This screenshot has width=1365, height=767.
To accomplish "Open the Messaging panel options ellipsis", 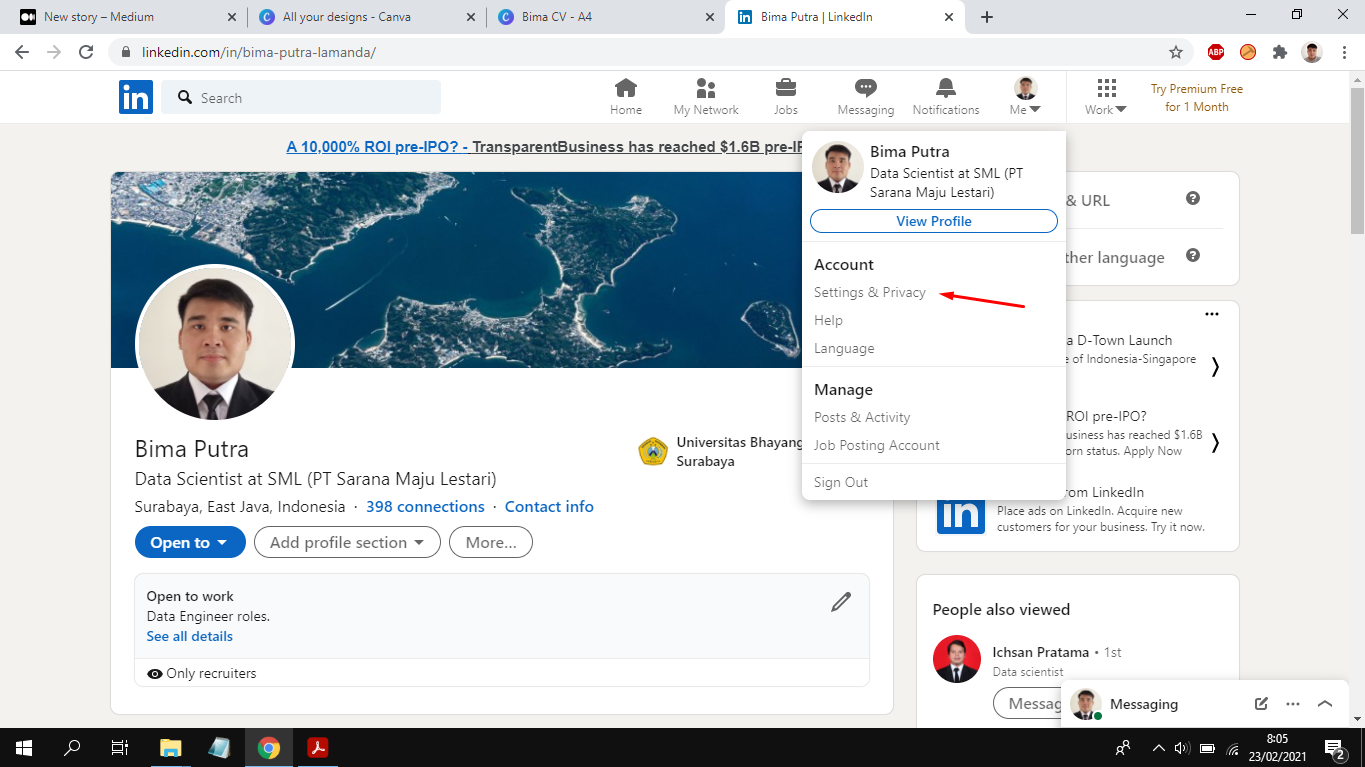I will [1293, 703].
